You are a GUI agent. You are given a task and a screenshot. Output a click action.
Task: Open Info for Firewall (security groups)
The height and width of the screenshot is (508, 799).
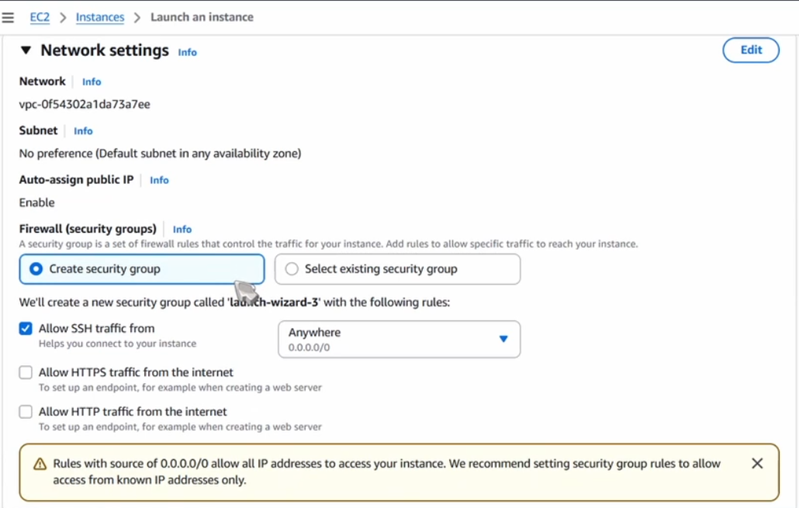coord(182,229)
